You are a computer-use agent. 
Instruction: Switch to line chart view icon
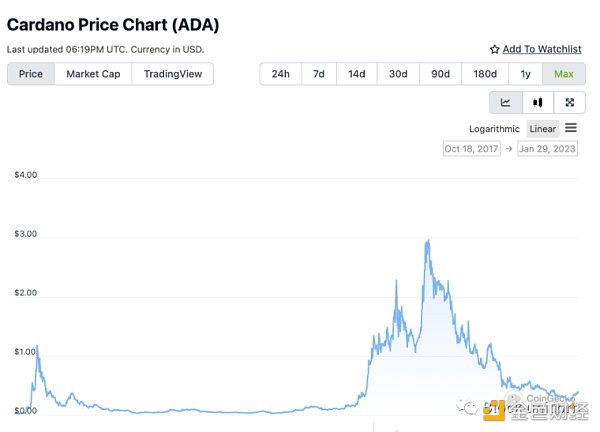pos(506,102)
